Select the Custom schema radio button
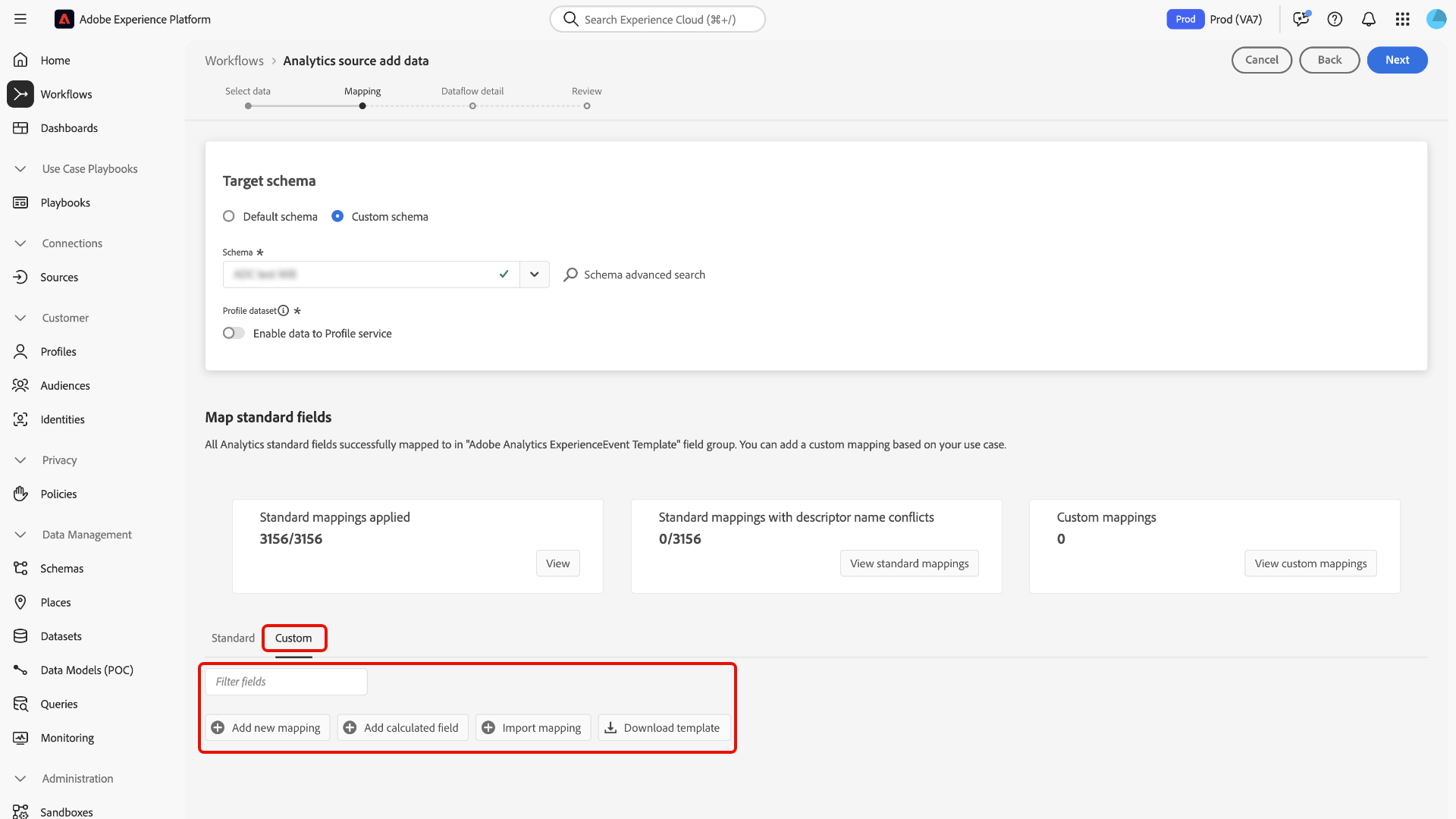This screenshot has width=1456, height=819. coord(337,216)
